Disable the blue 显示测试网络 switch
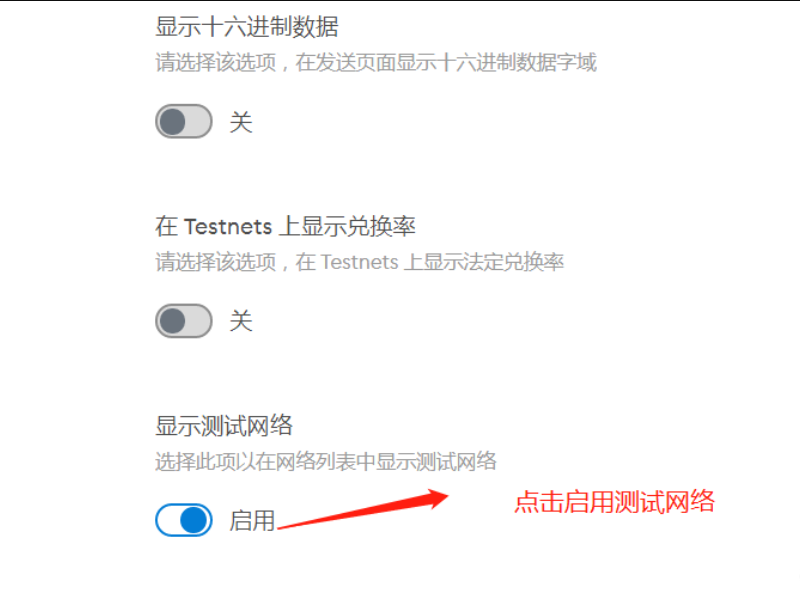Viewport: 800px width, 597px height. [184, 520]
